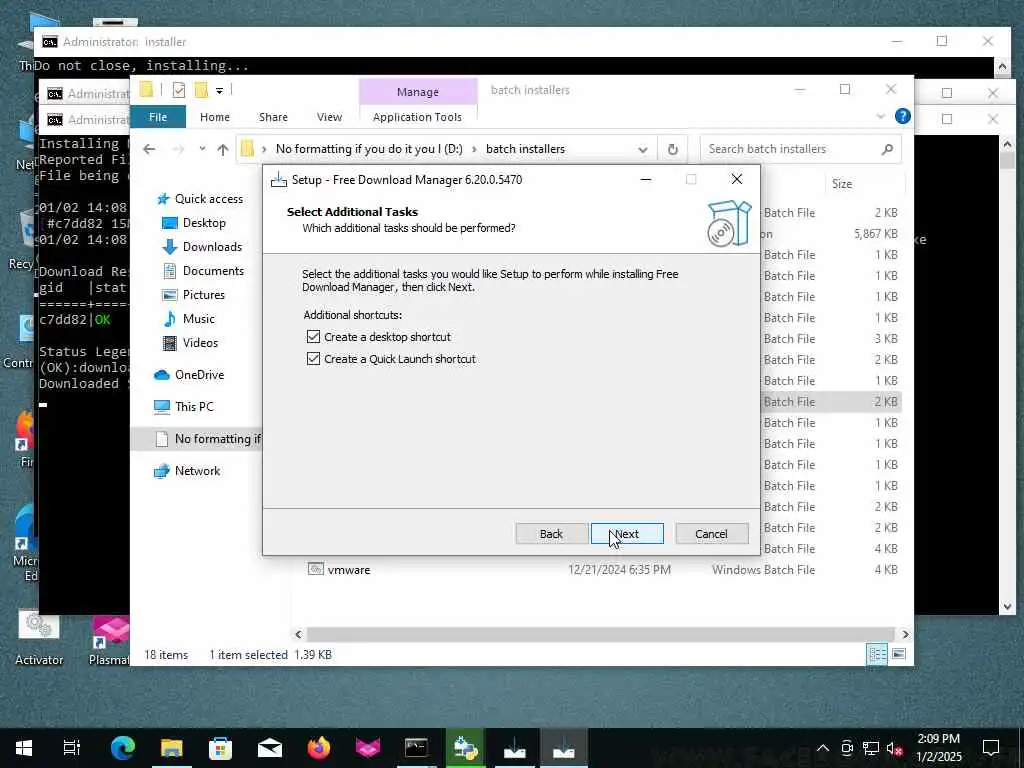Uncheck Create a Quick Launch shortcut

313,359
